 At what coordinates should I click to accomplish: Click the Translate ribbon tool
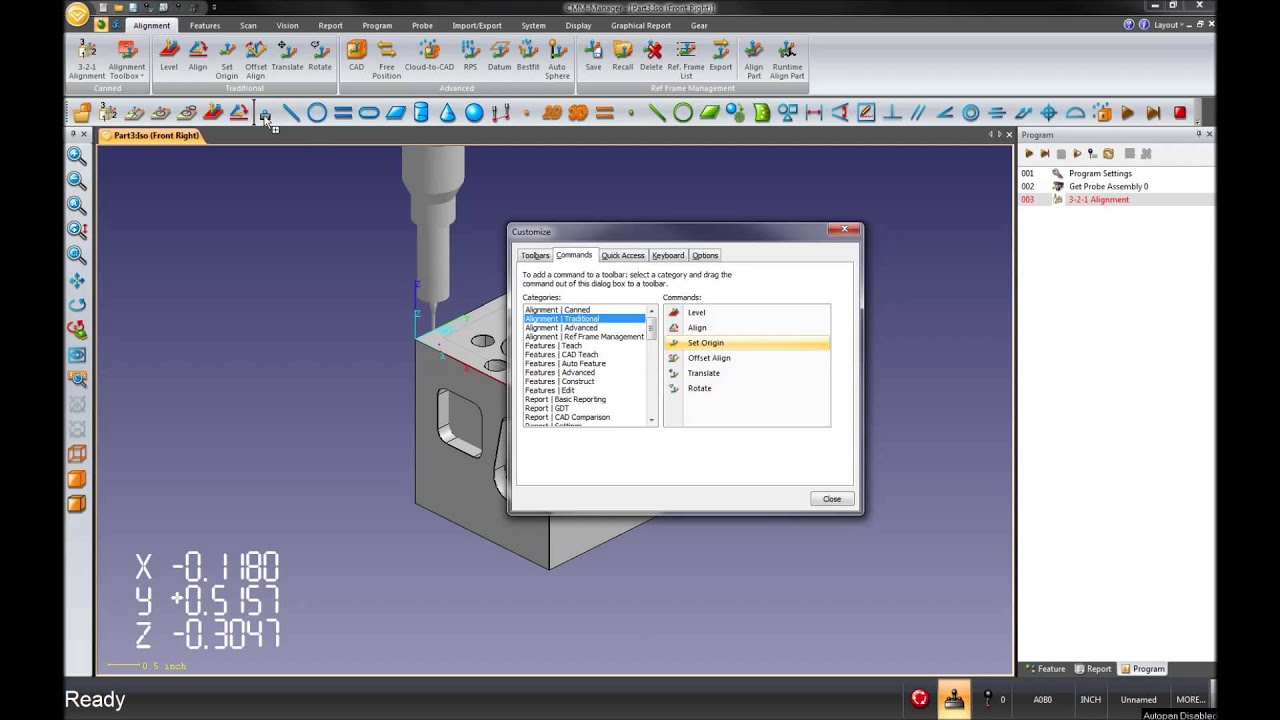287,56
